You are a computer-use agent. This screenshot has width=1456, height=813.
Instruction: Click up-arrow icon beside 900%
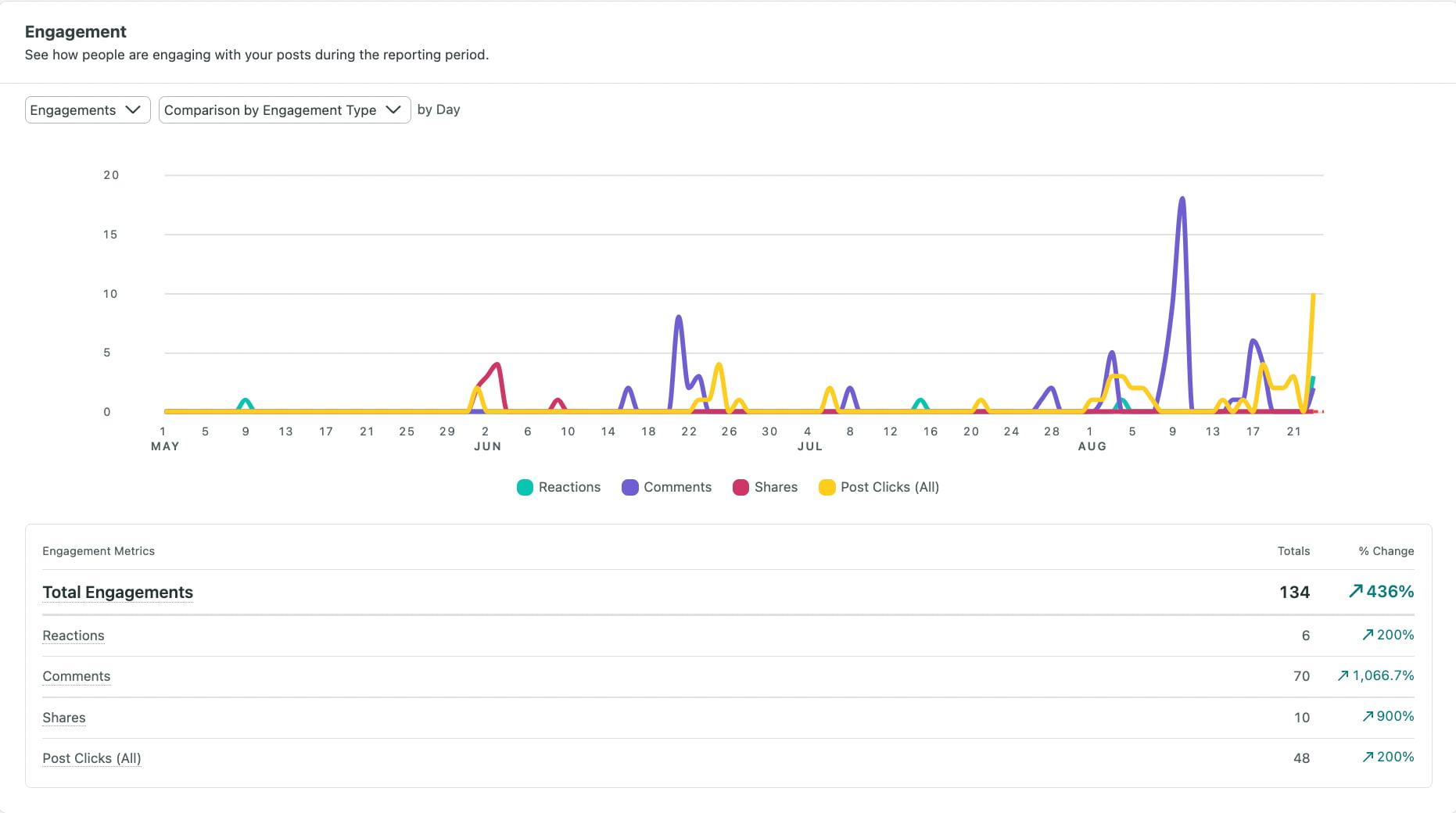pos(1368,716)
